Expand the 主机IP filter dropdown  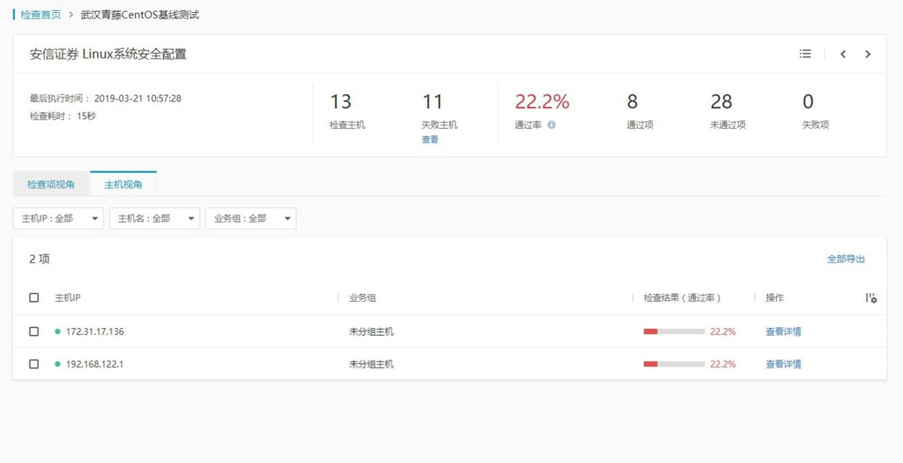tap(58, 218)
